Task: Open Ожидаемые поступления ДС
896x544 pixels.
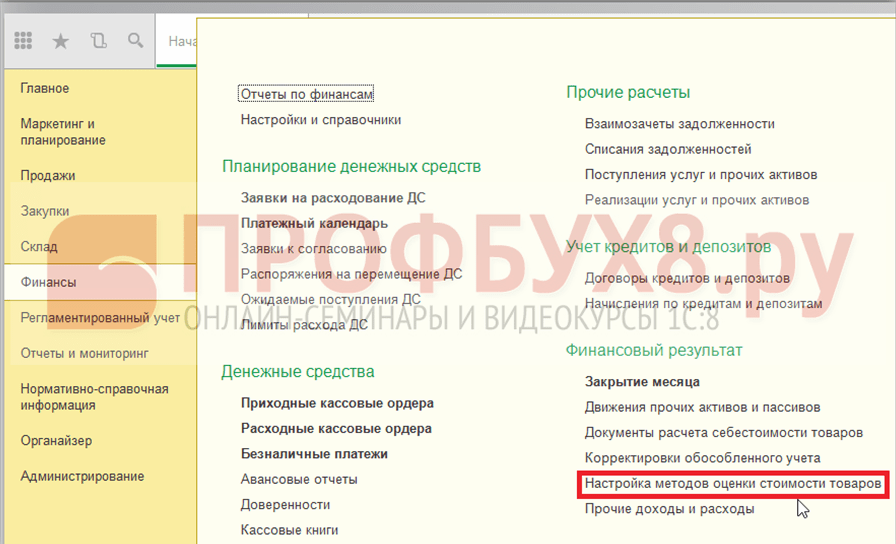Action: point(330,299)
